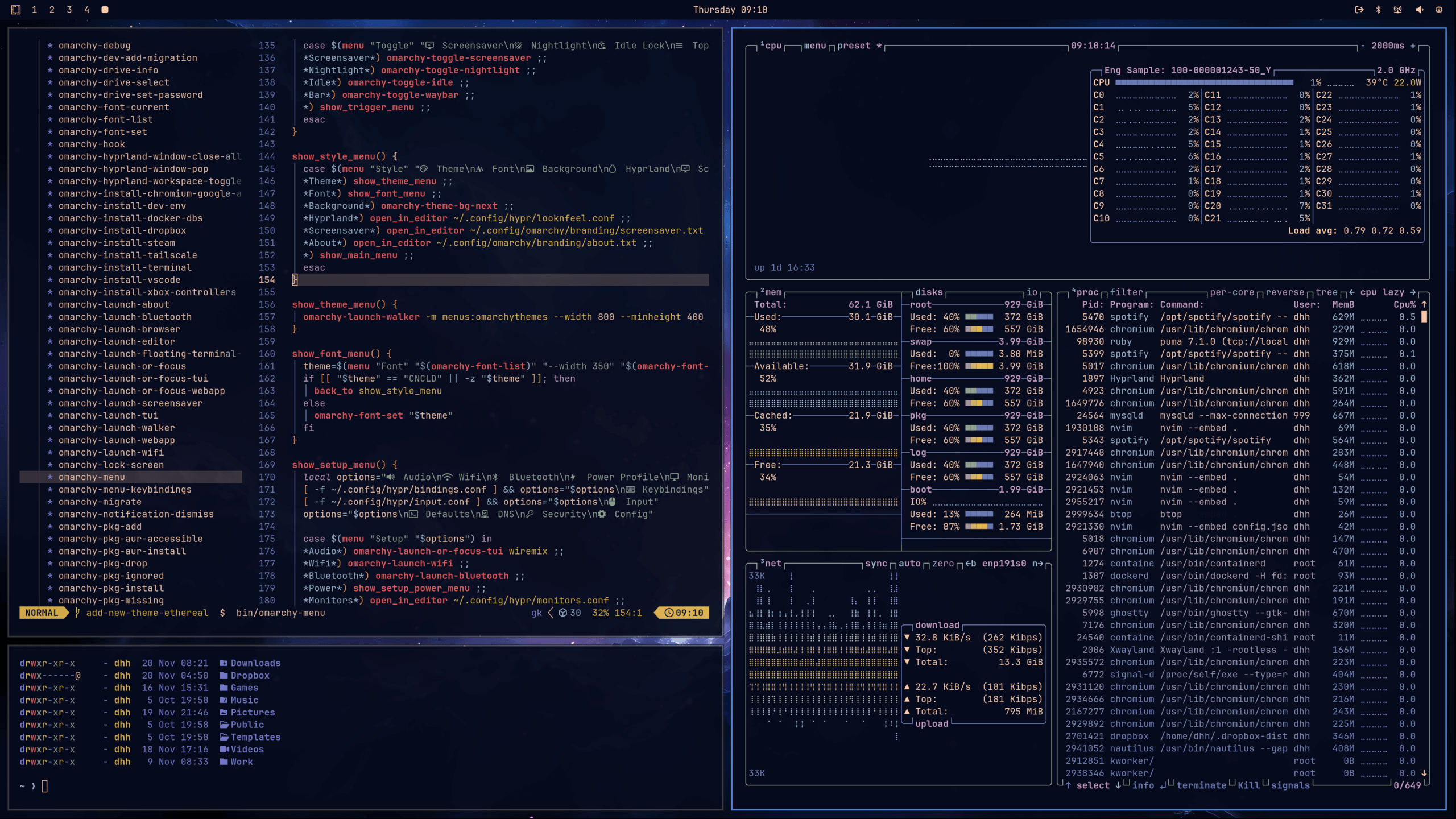Open the network status icon in top bar

[1397, 10]
